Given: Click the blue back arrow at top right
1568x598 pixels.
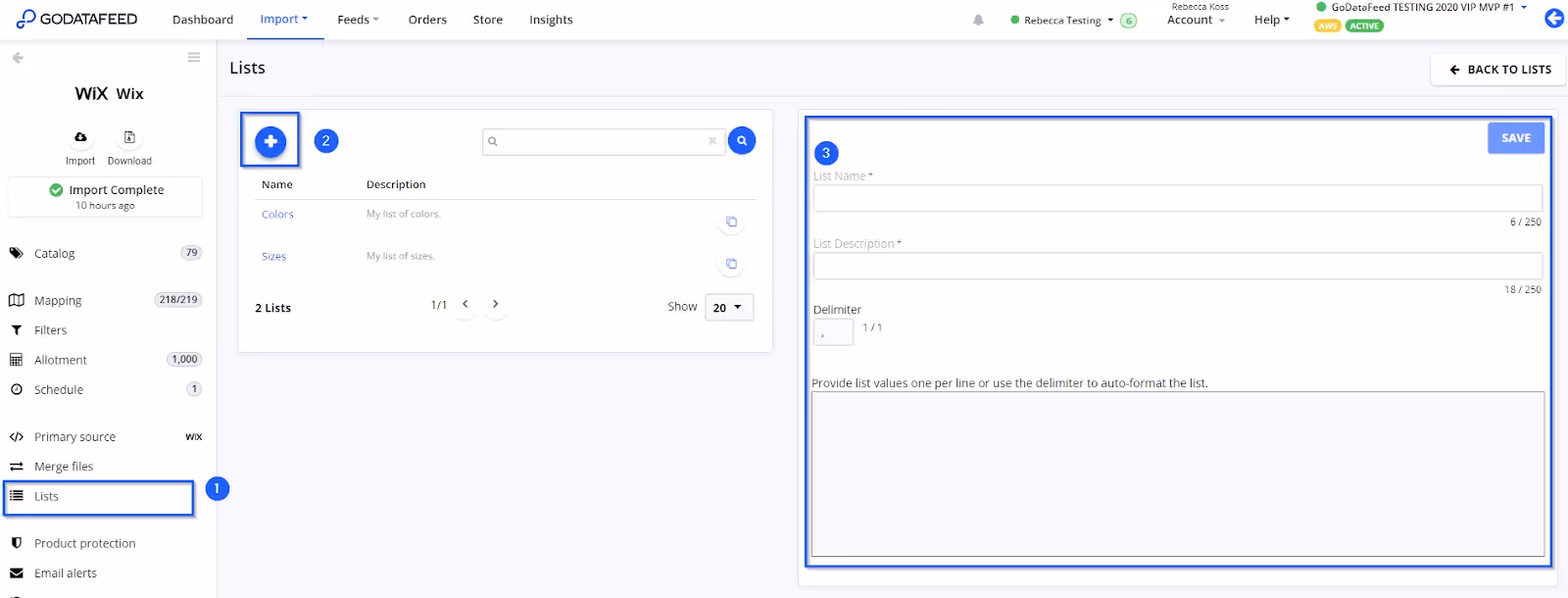Looking at the screenshot, I should pyautogui.click(x=1554, y=18).
